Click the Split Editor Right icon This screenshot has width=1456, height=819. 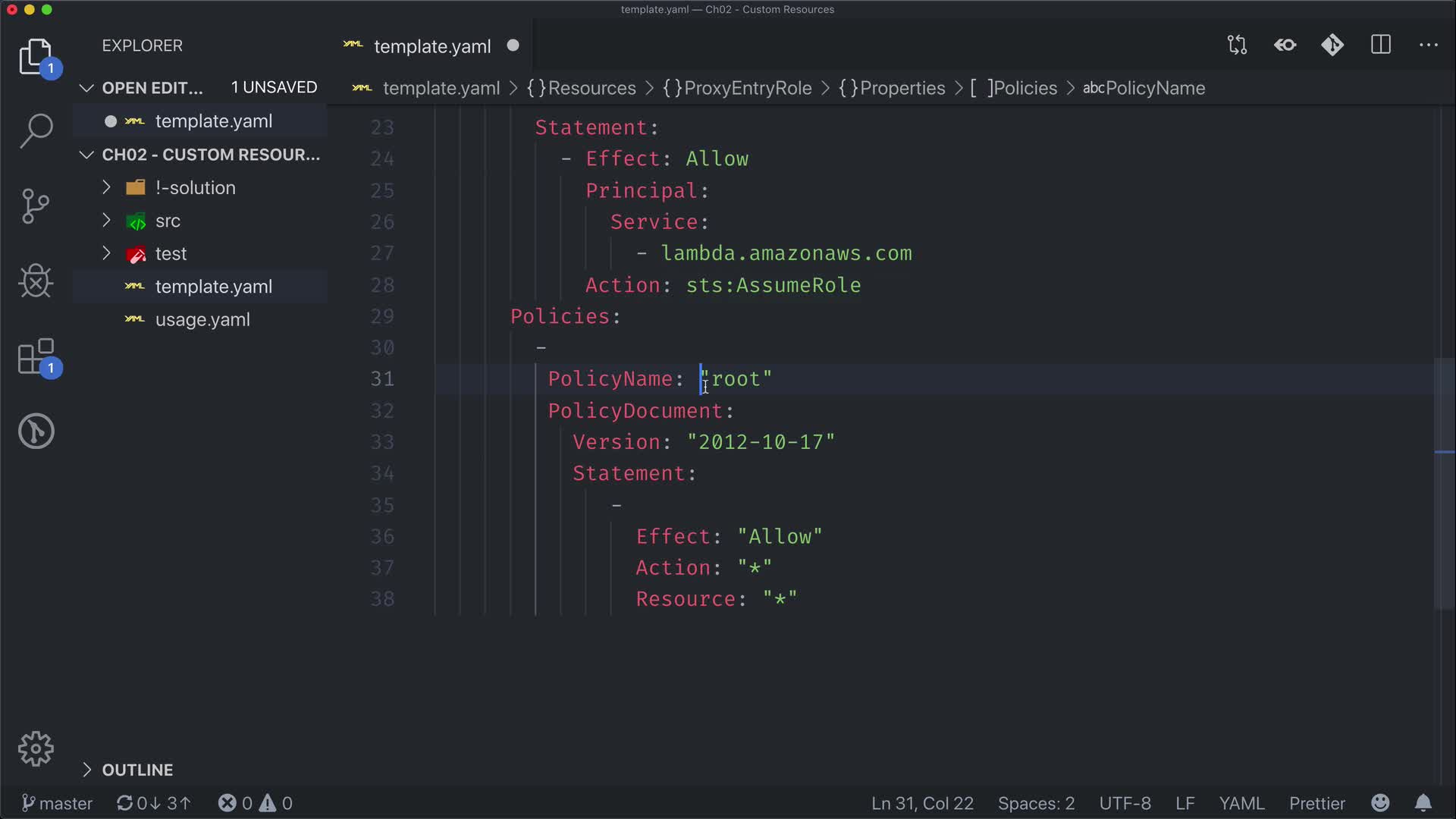1381,45
